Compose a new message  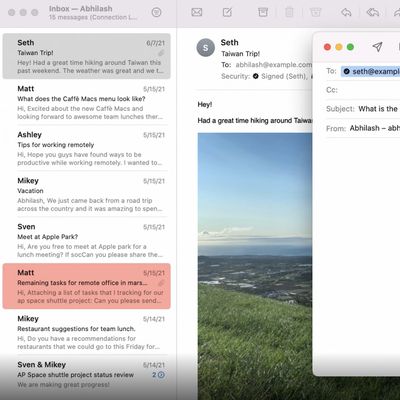[x=227, y=12]
